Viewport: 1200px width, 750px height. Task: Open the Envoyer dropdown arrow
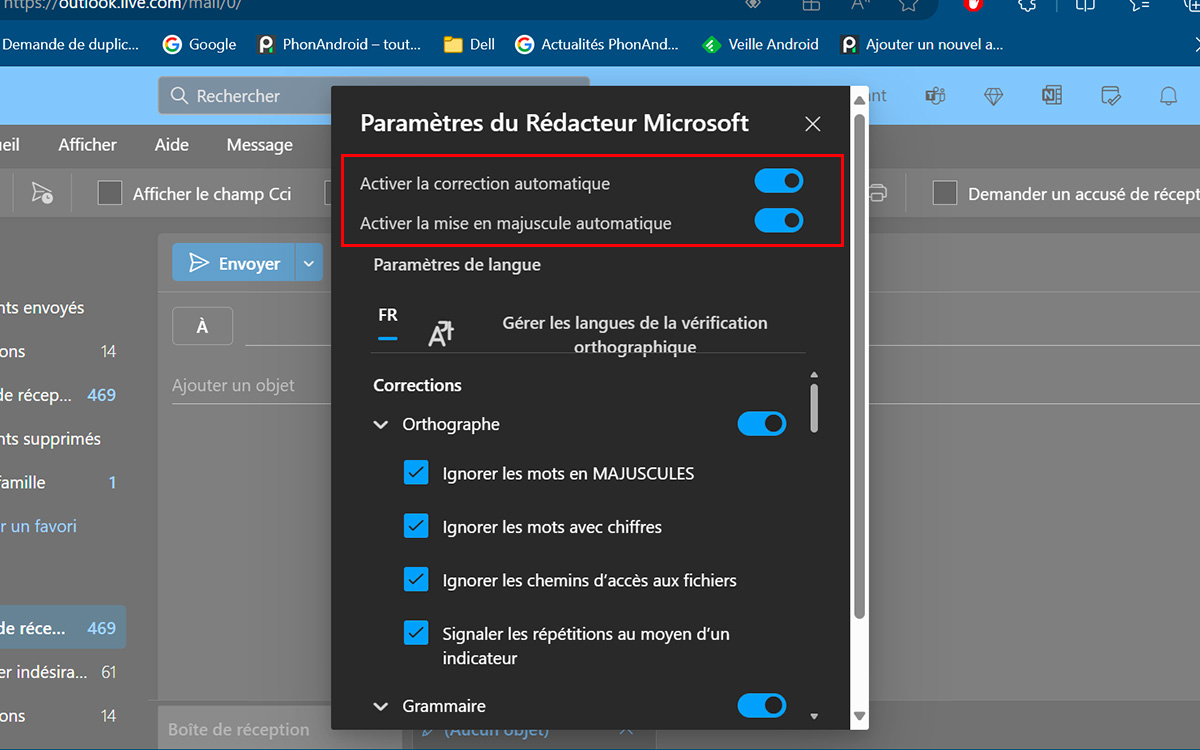[x=309, y=263]
